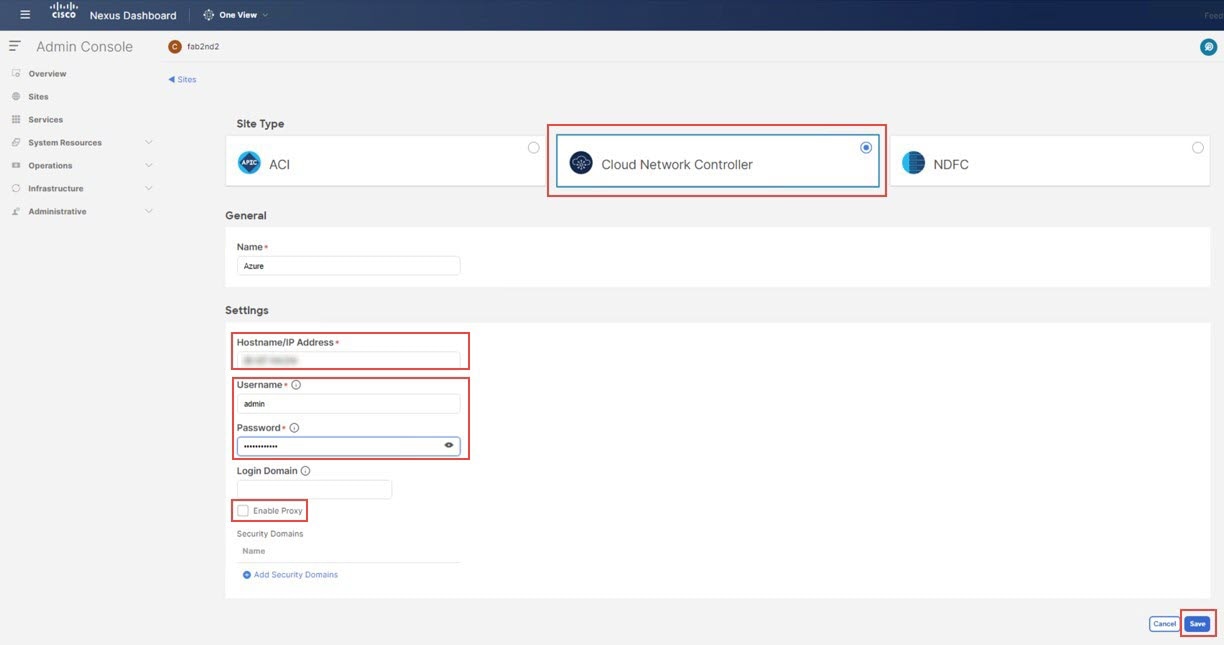The image size is (1224, 645).
Task: Click the Security Domains Name column header
Action: (x=254, y=551)
